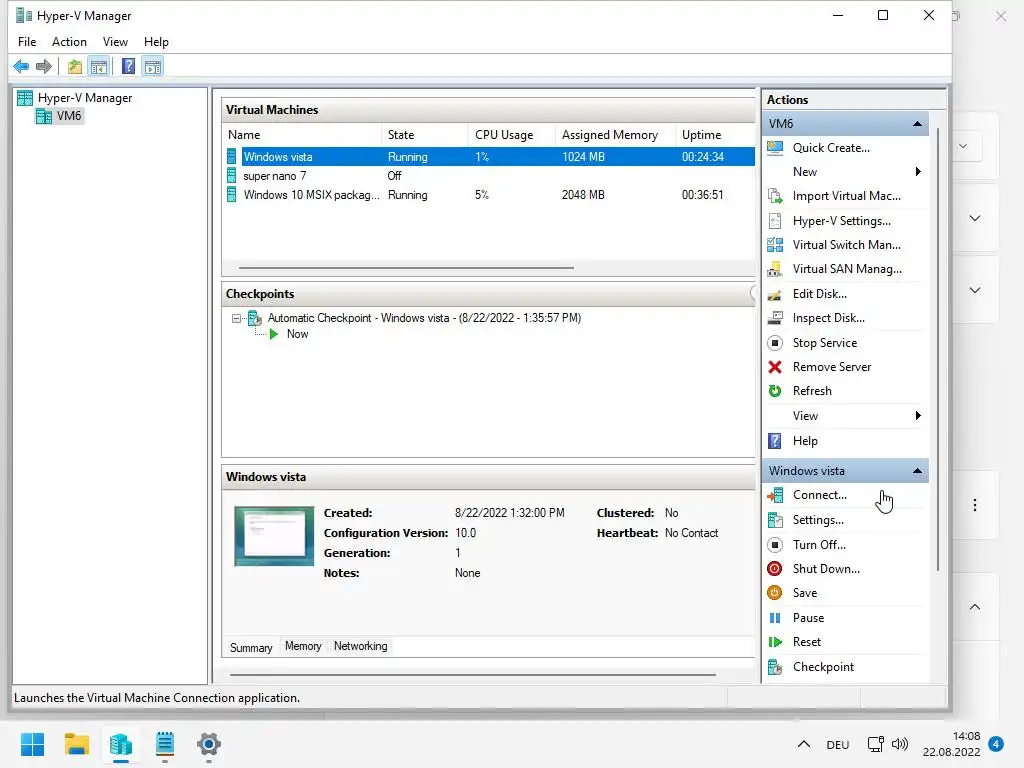Sort by the Name column header
Viewport: 1024px width, 768px height.
pos(302,135)
